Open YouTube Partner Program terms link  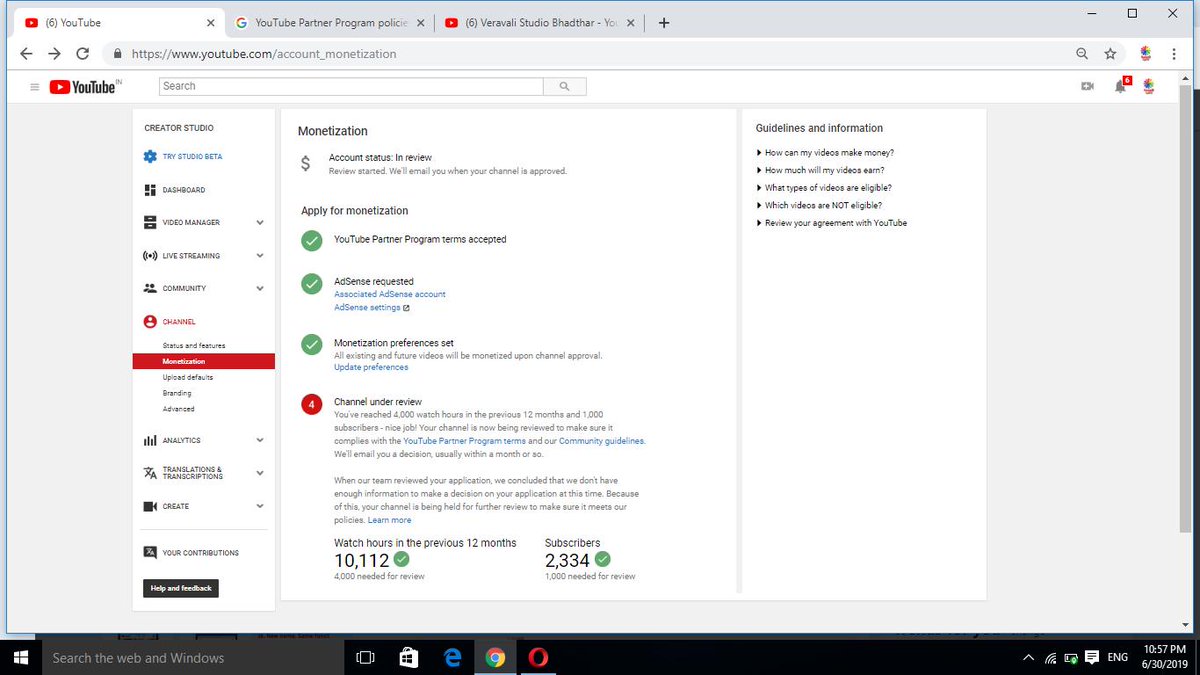point(464,441)
